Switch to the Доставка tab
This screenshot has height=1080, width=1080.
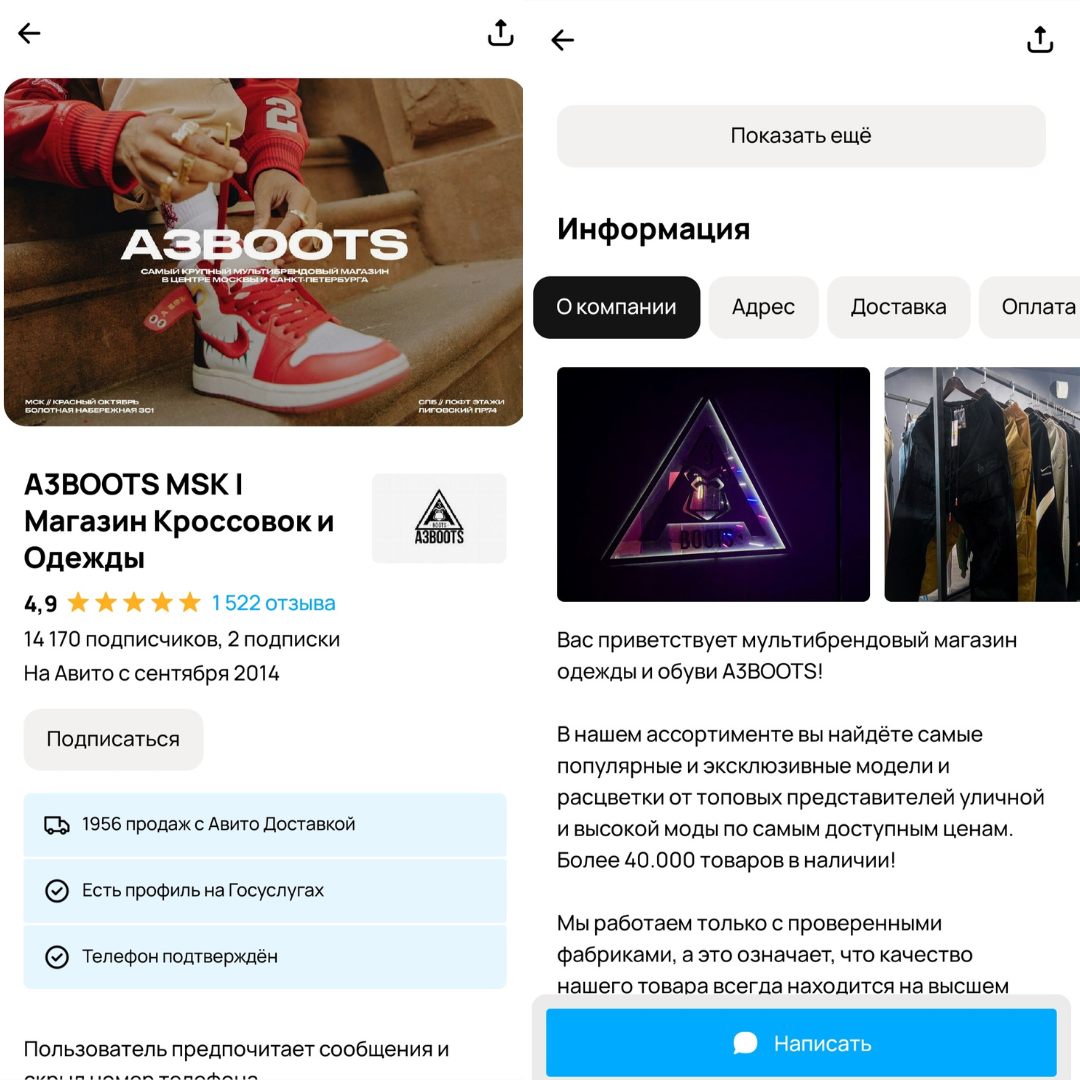(x=898, y=307)
